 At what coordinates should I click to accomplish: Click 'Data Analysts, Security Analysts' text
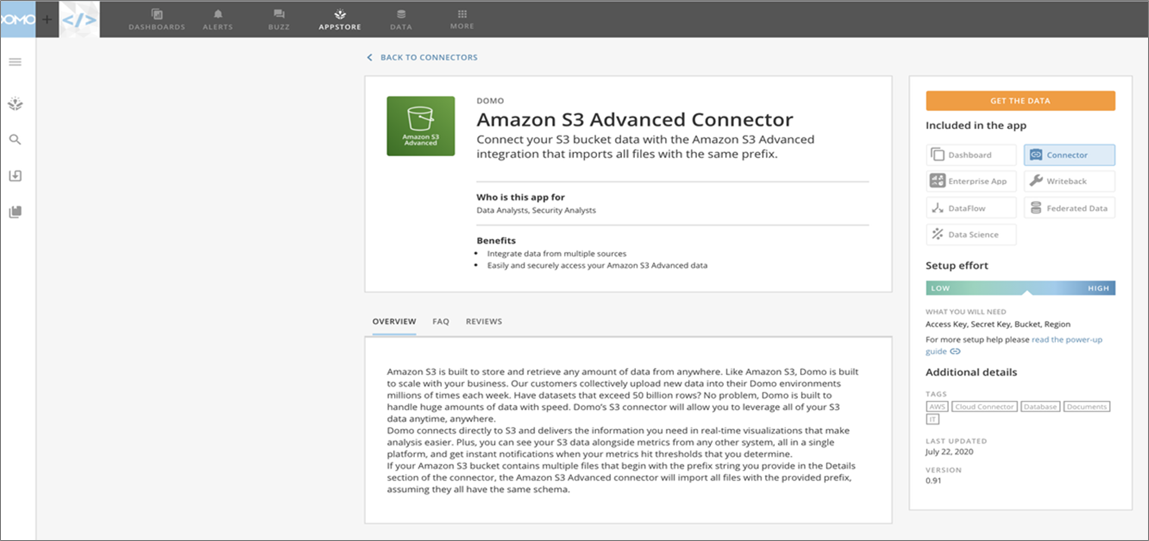(536, 210)
